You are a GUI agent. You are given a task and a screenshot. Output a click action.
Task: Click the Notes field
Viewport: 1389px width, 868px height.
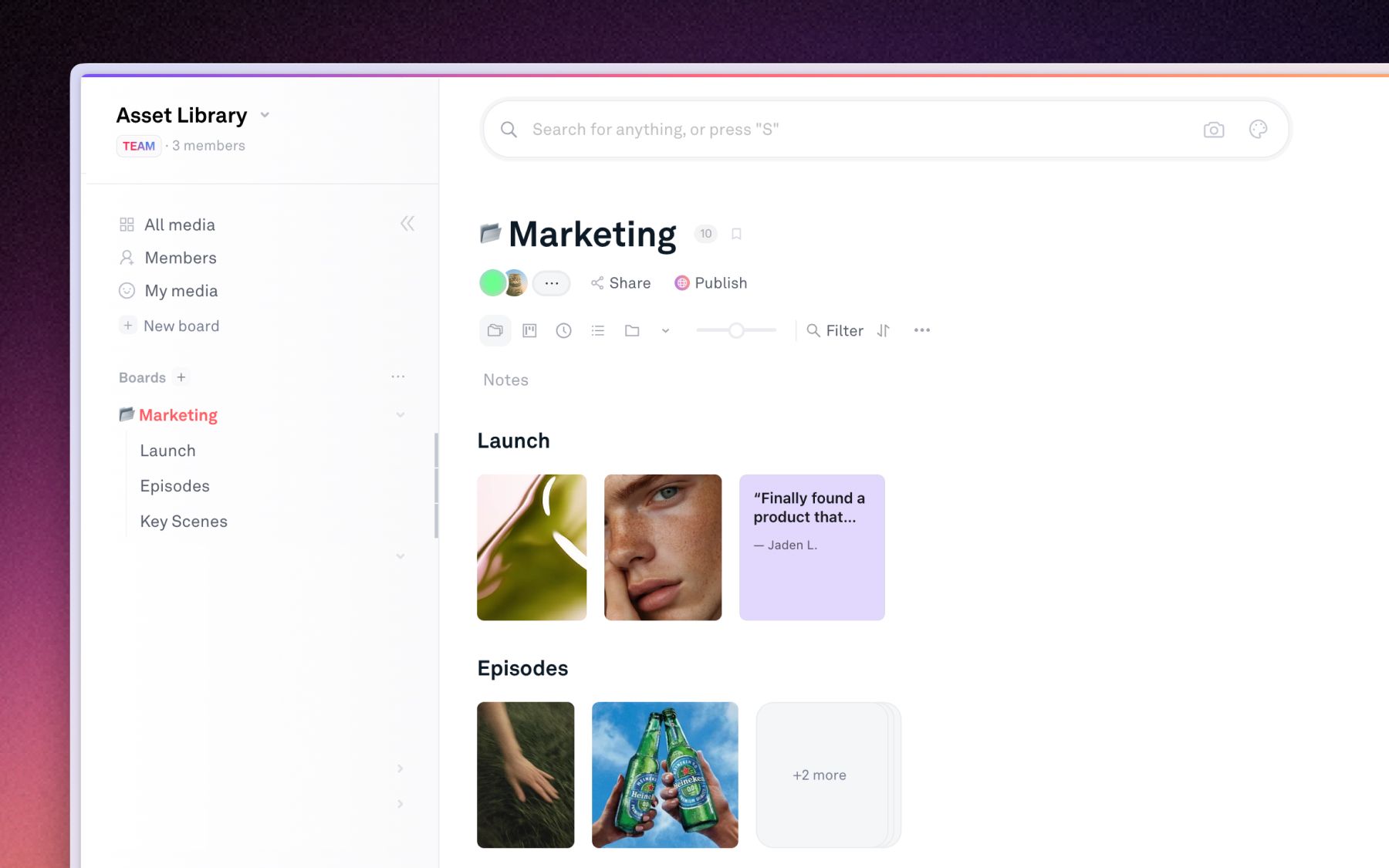[506, 380]
